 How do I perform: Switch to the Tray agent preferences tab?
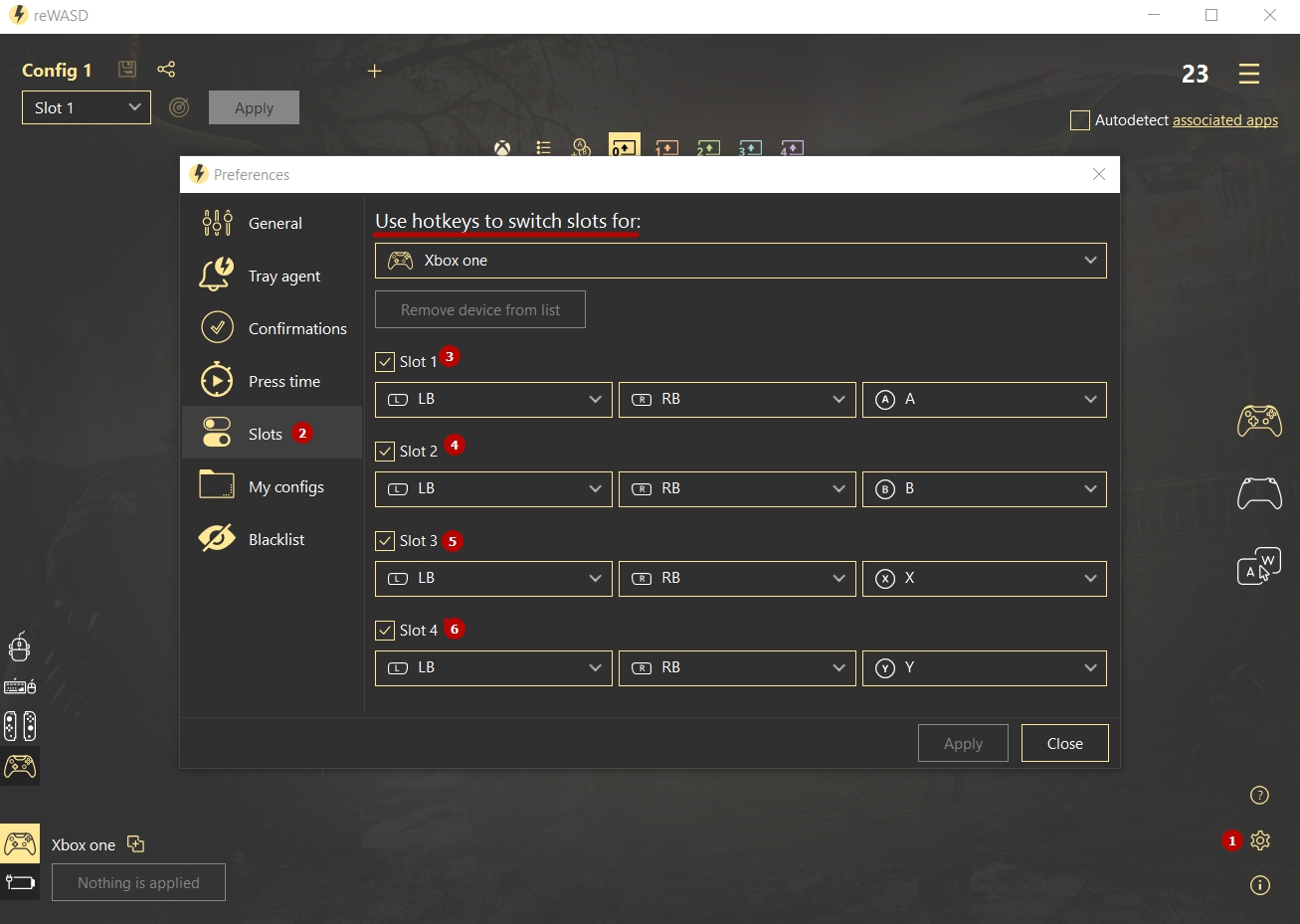(x=283, y=276)
